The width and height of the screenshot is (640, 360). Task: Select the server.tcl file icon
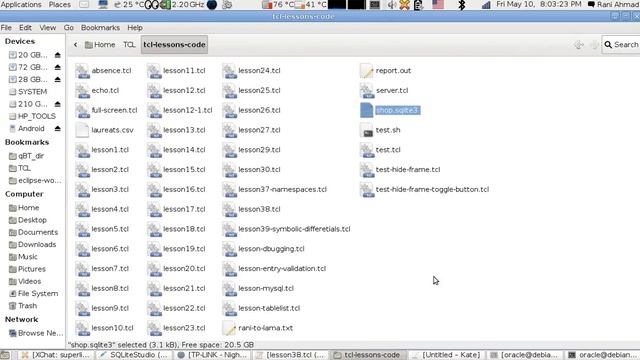(x=367, y=91)
